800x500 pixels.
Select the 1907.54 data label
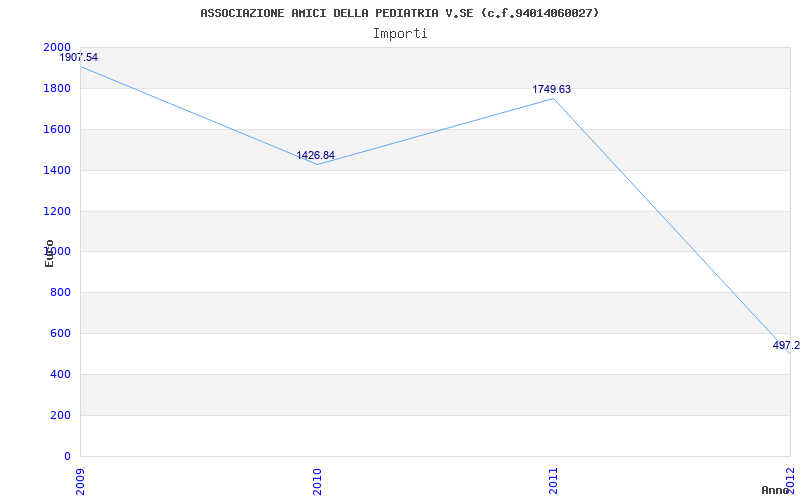(79, 58)
